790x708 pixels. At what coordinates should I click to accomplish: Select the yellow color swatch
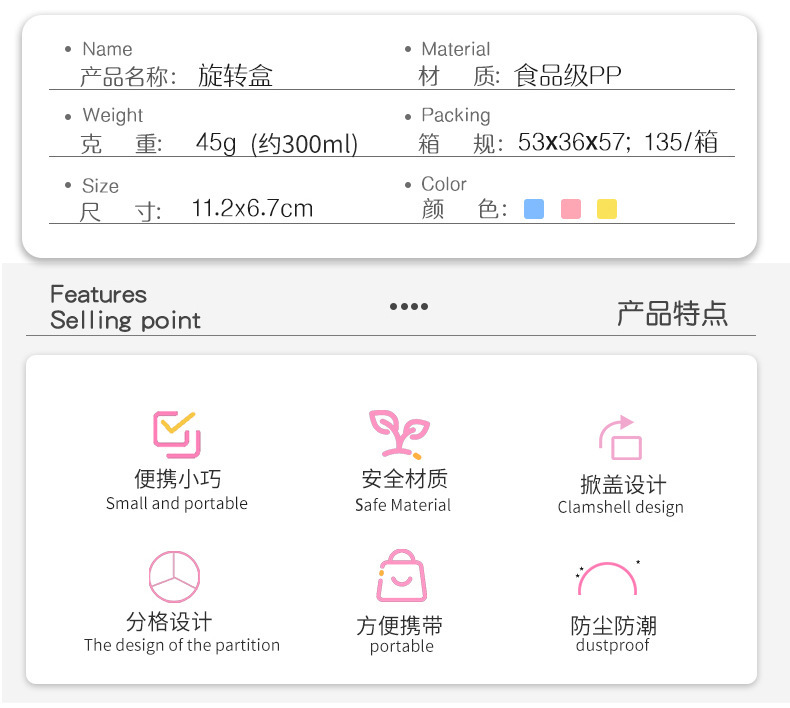click(607, 209)
